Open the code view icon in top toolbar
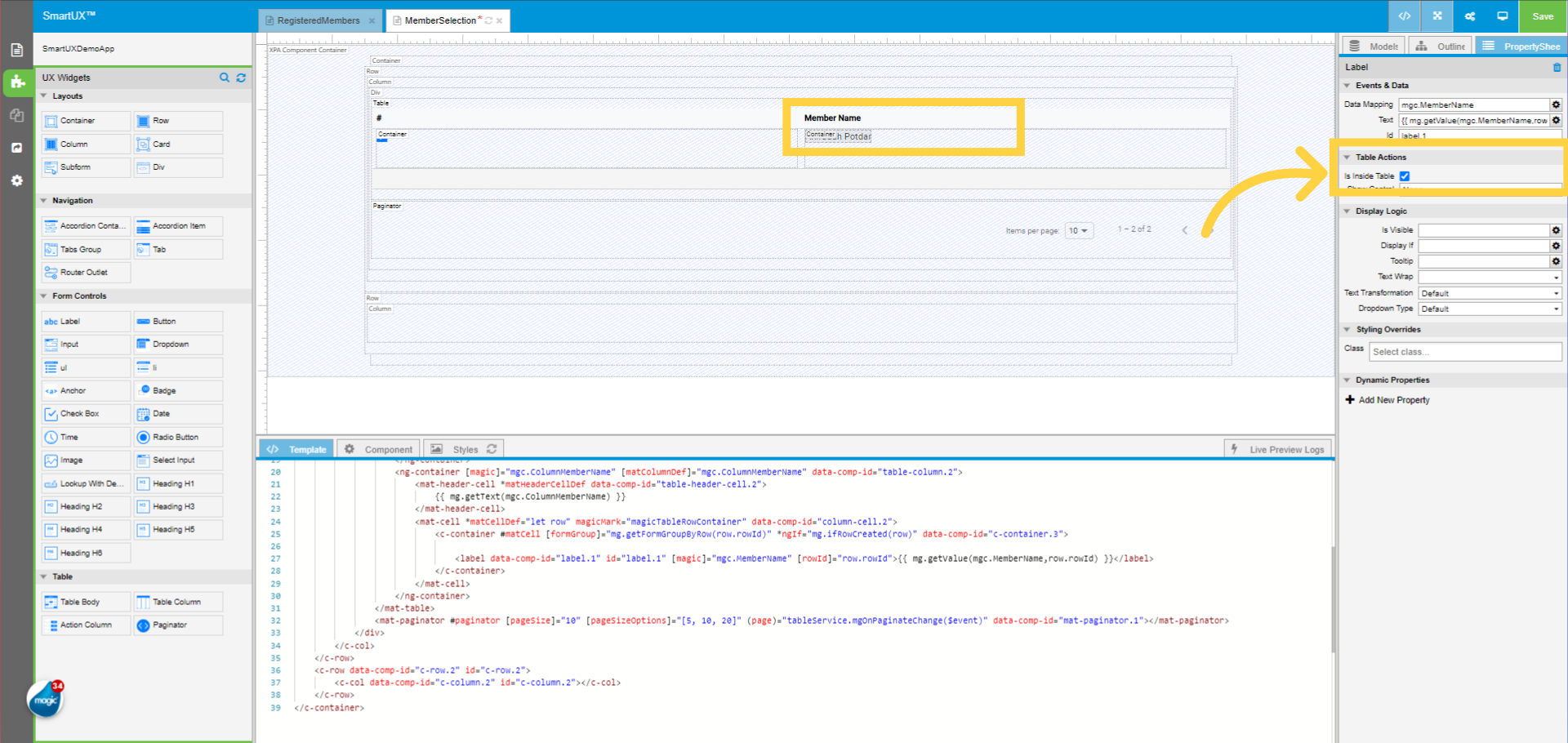1568x743 pixels. [1404, 16]
